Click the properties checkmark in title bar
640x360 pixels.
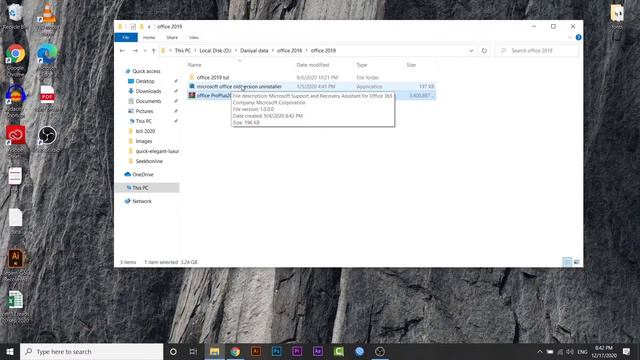click(133, 27)
